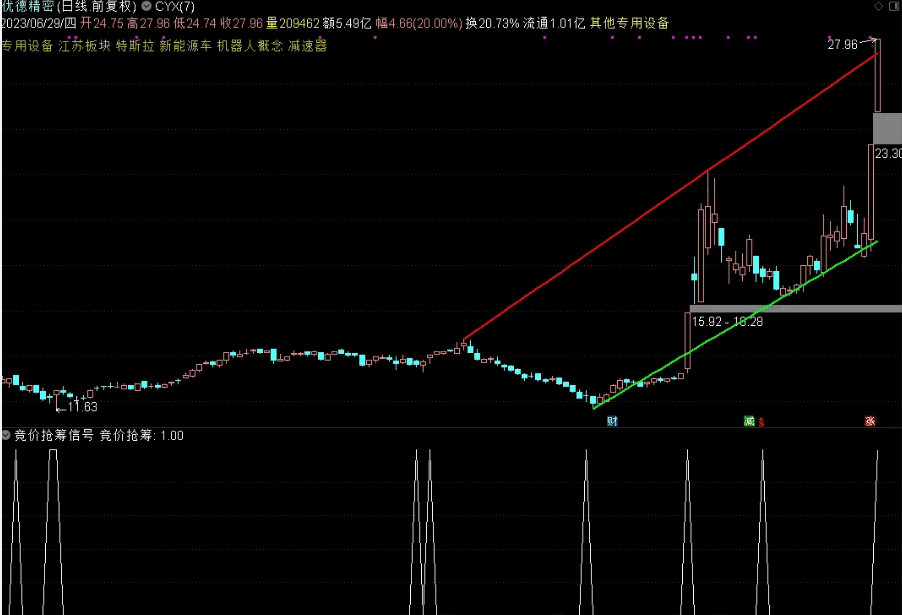
Task: Click the close price 收27.96 in header
Action: tap(242, 23)
